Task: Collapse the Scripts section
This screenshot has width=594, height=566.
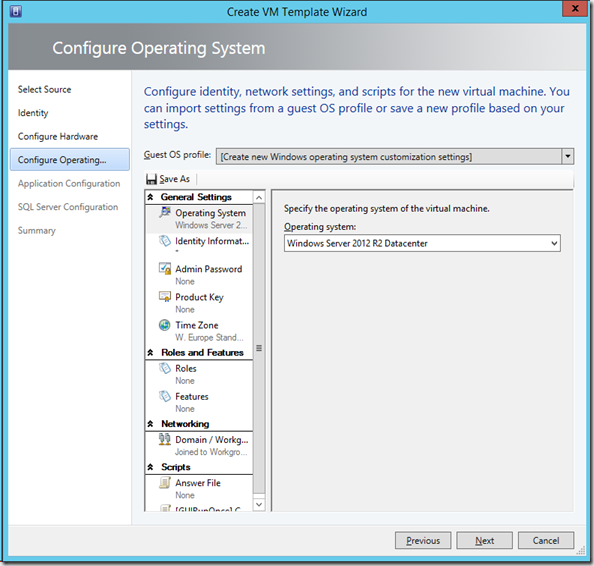Action: [x=150, y=467]
